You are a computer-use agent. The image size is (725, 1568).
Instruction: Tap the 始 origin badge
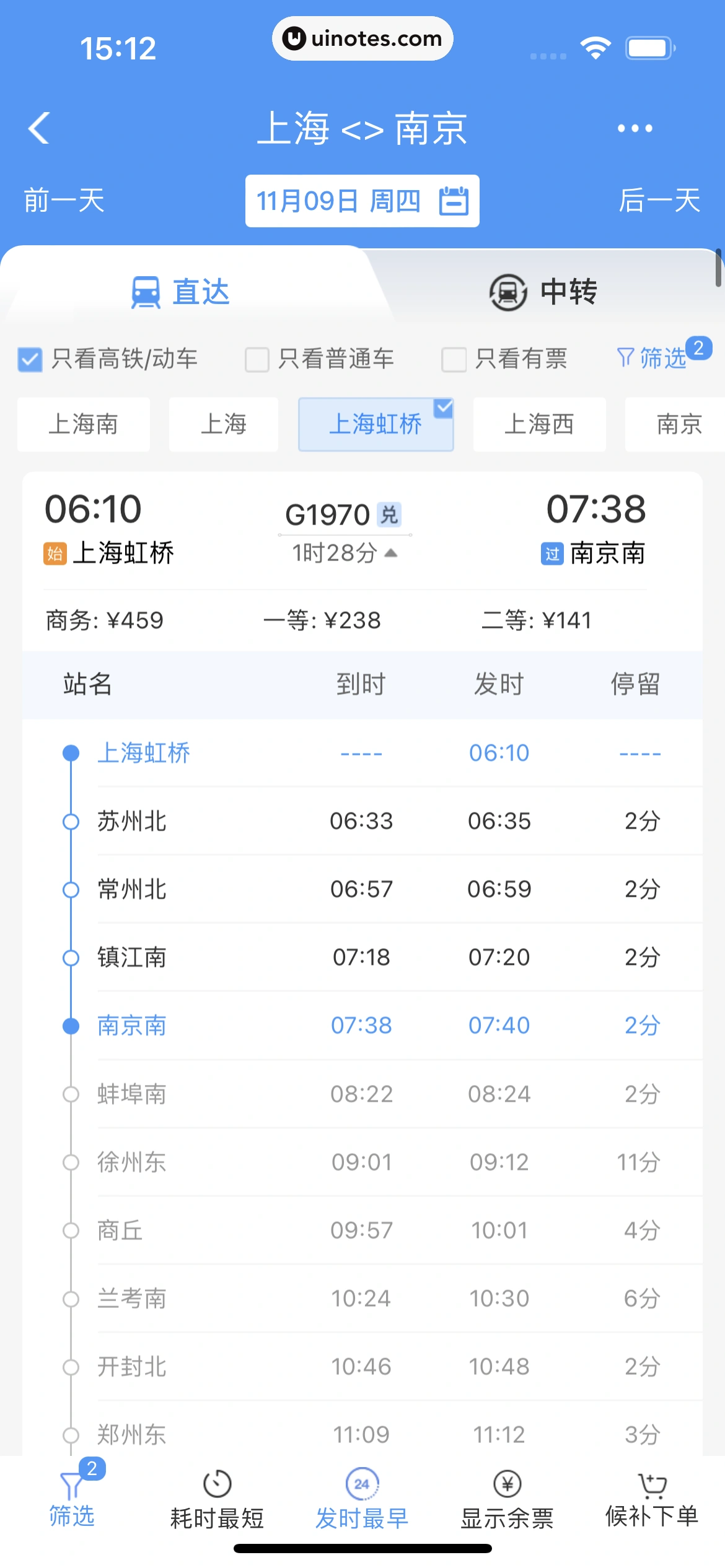tap(55, 554)
